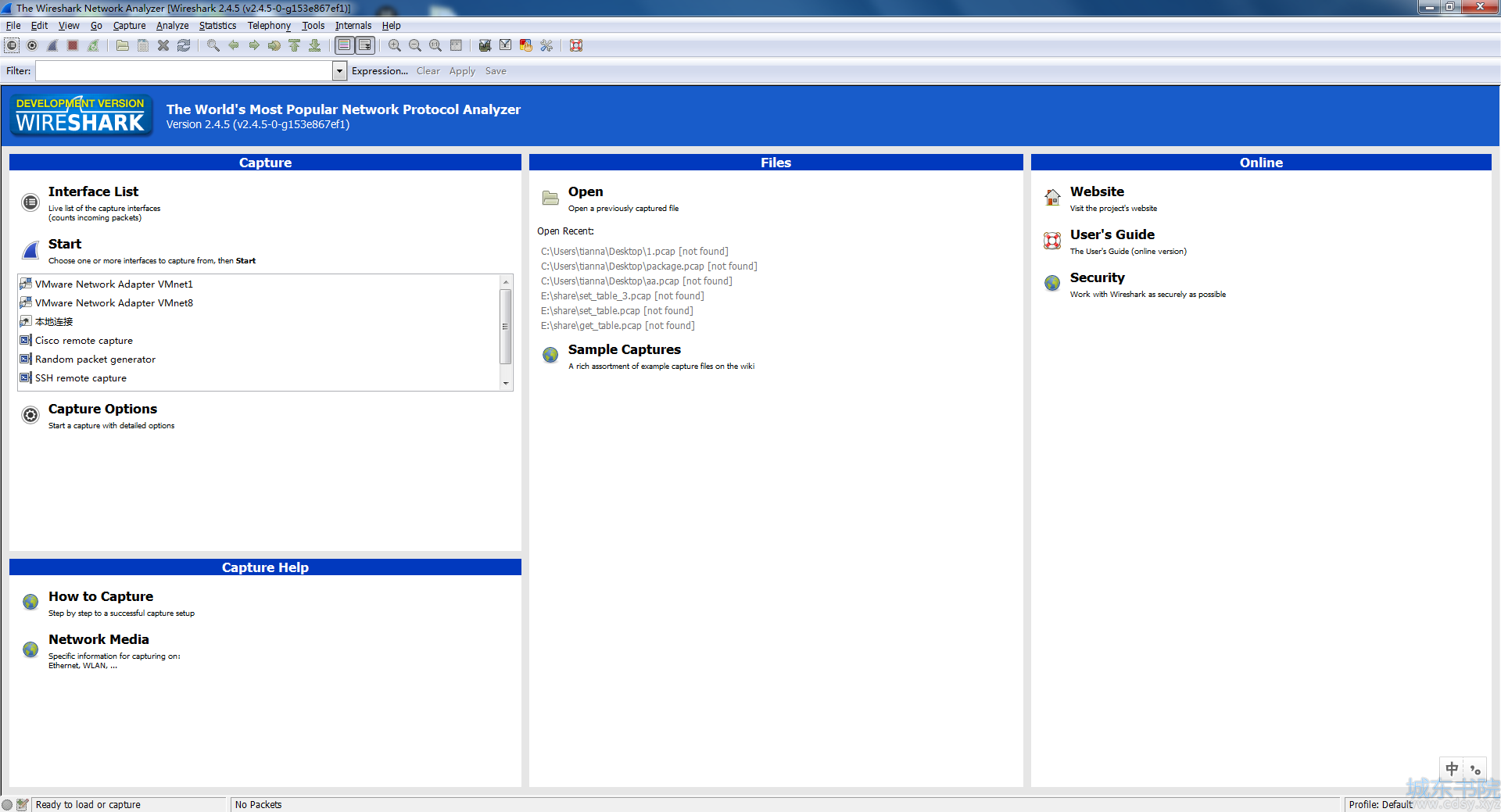Image resolution: width=1501 pixels, height=812 pixels.
Task: Toggle packet list colorization
Action: pyautogui.click(x=344, y=45)
